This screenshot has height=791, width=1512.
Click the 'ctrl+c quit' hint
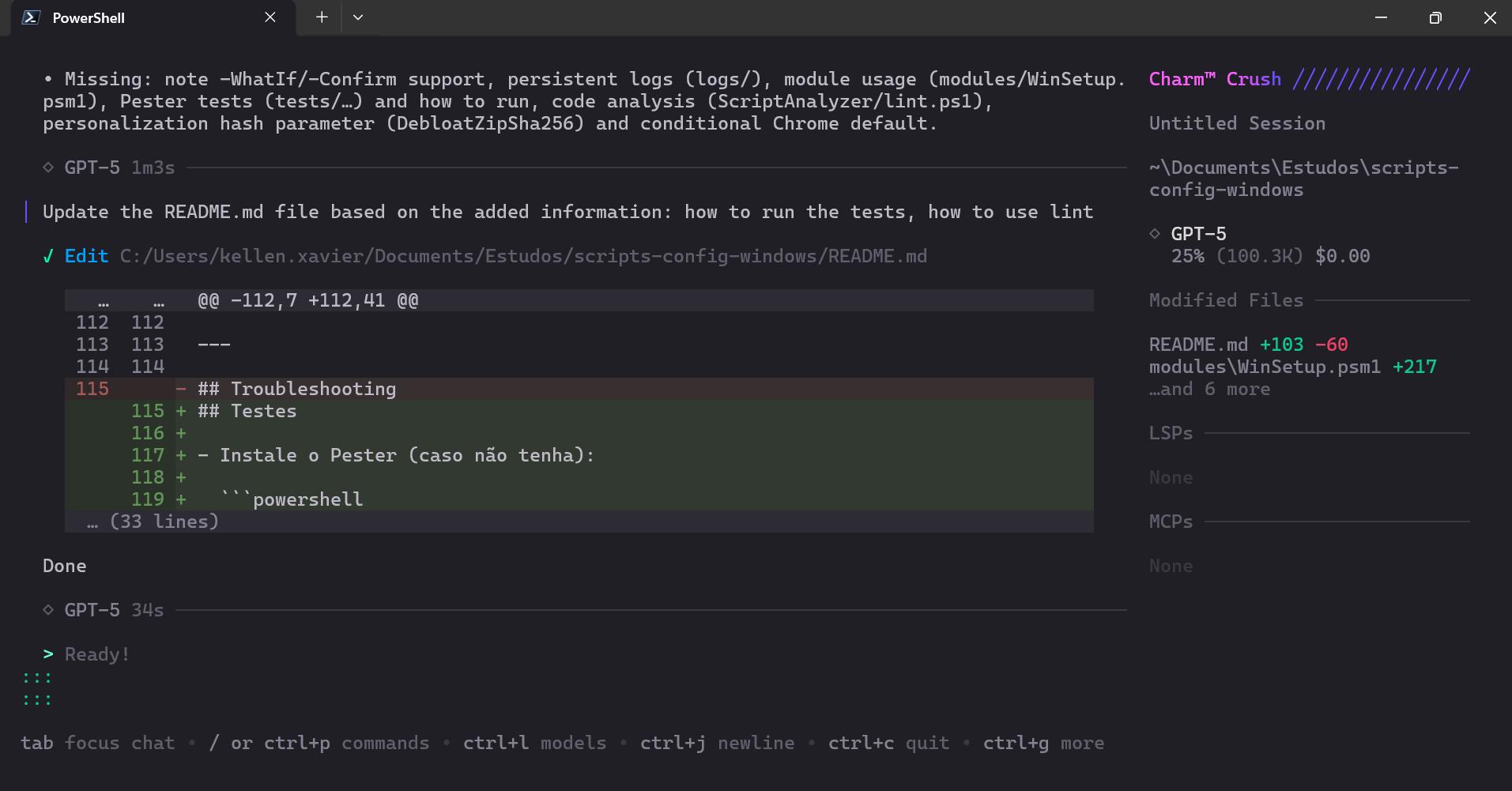(x=888, y=743)
